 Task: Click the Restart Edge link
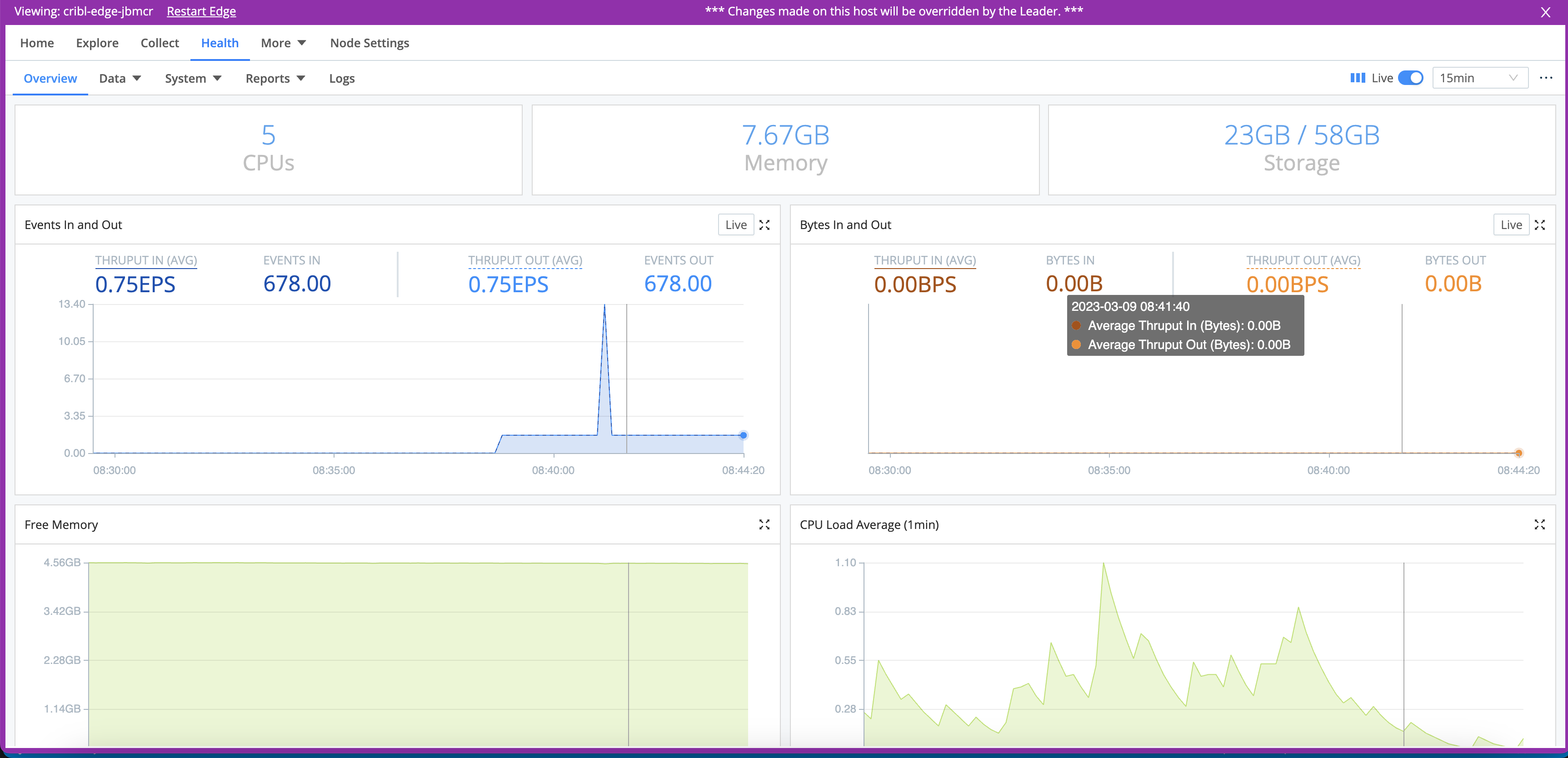click(201, 11)
